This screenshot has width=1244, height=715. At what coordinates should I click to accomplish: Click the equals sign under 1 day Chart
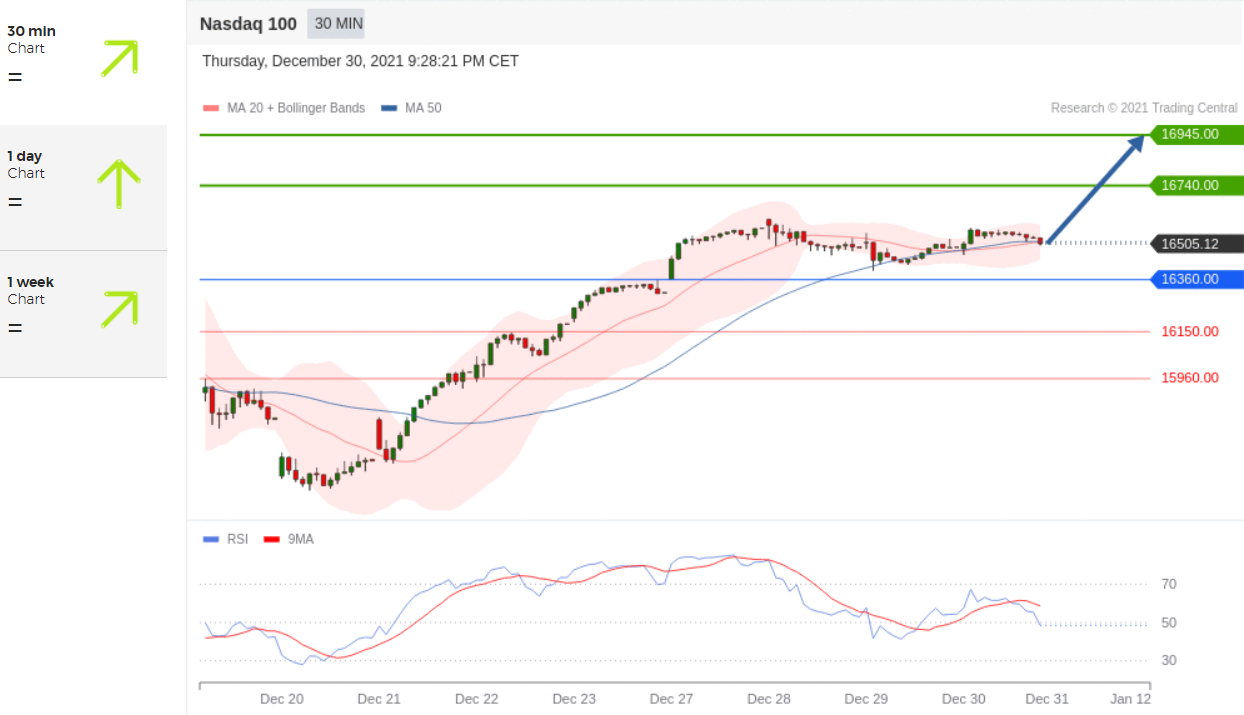click(x=15, y=202)
